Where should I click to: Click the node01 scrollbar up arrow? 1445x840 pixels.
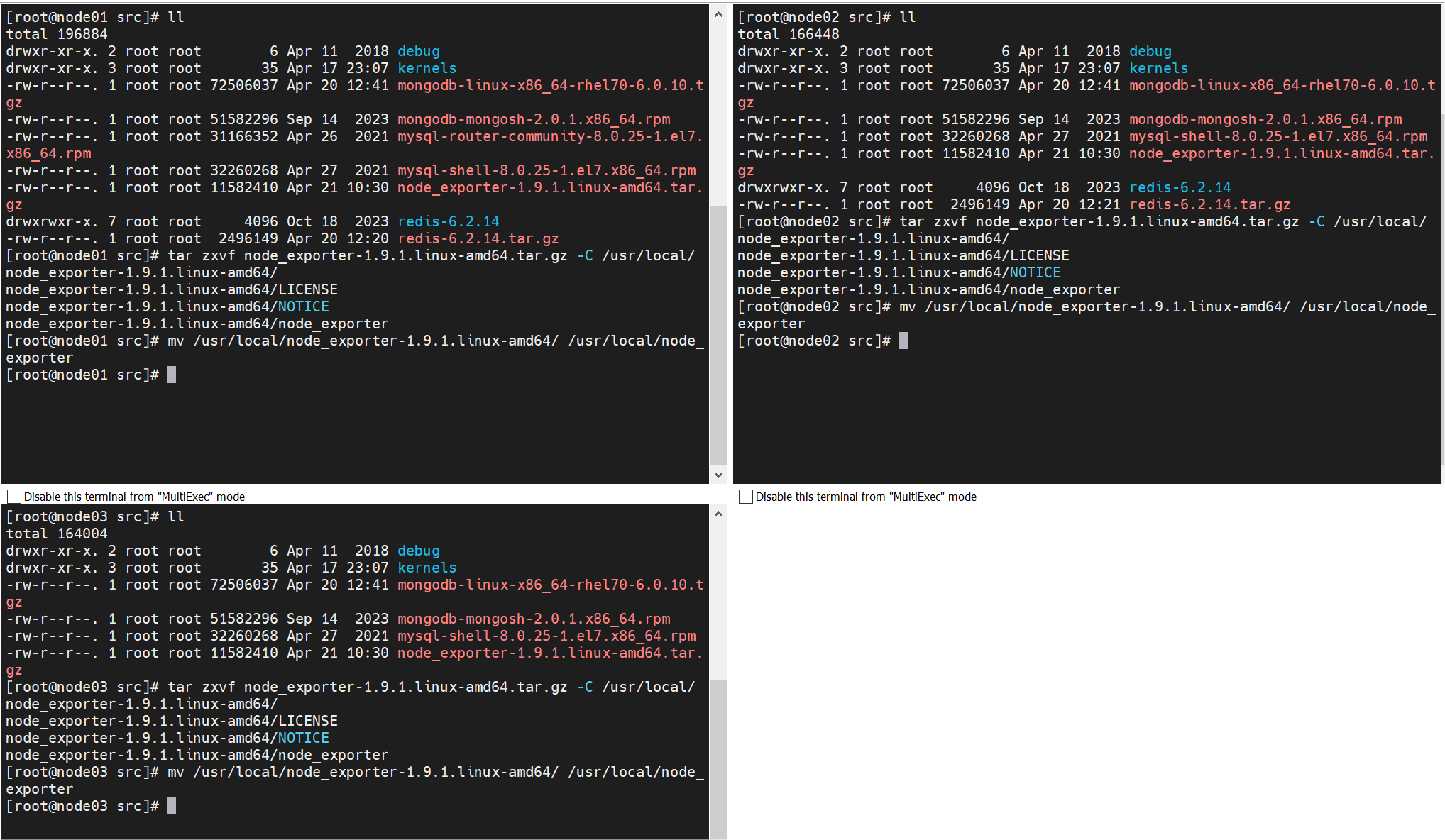click(718, 15)
